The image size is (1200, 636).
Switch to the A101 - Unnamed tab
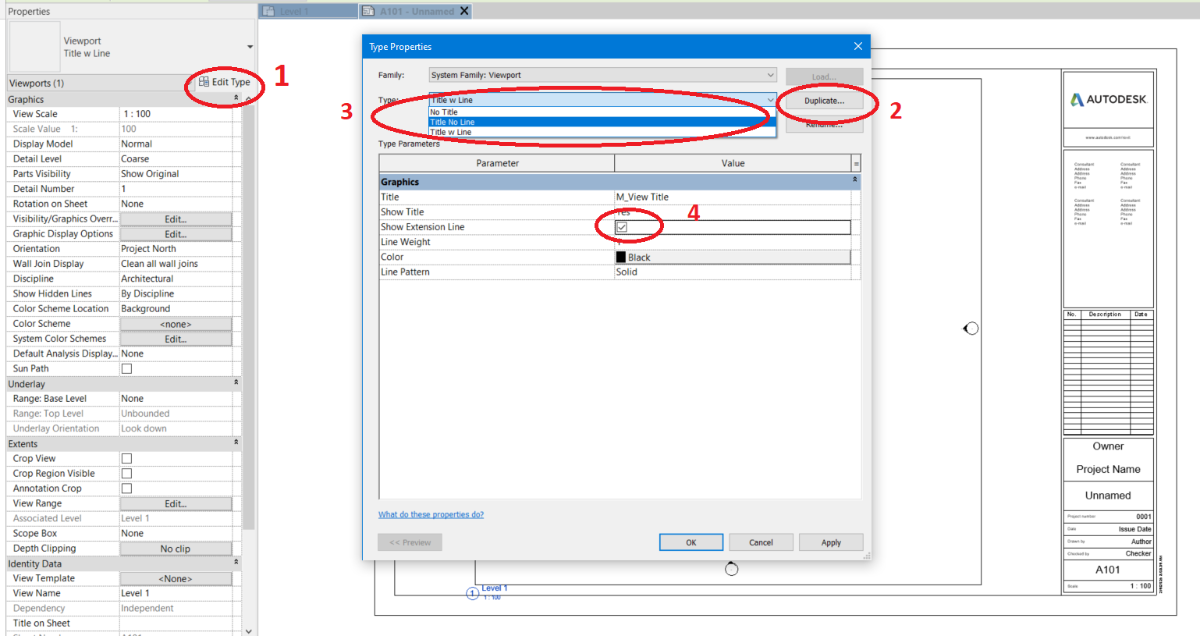[417, 11]
